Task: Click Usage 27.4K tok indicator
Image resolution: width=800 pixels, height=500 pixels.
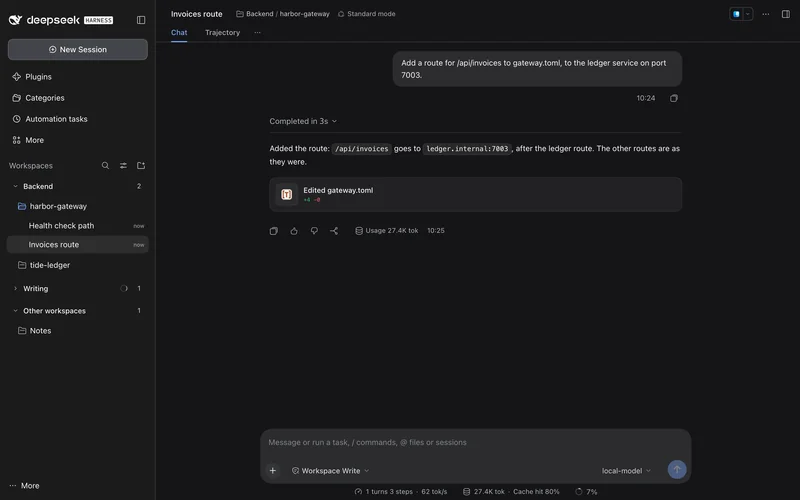Action: (x=387, y=231)
